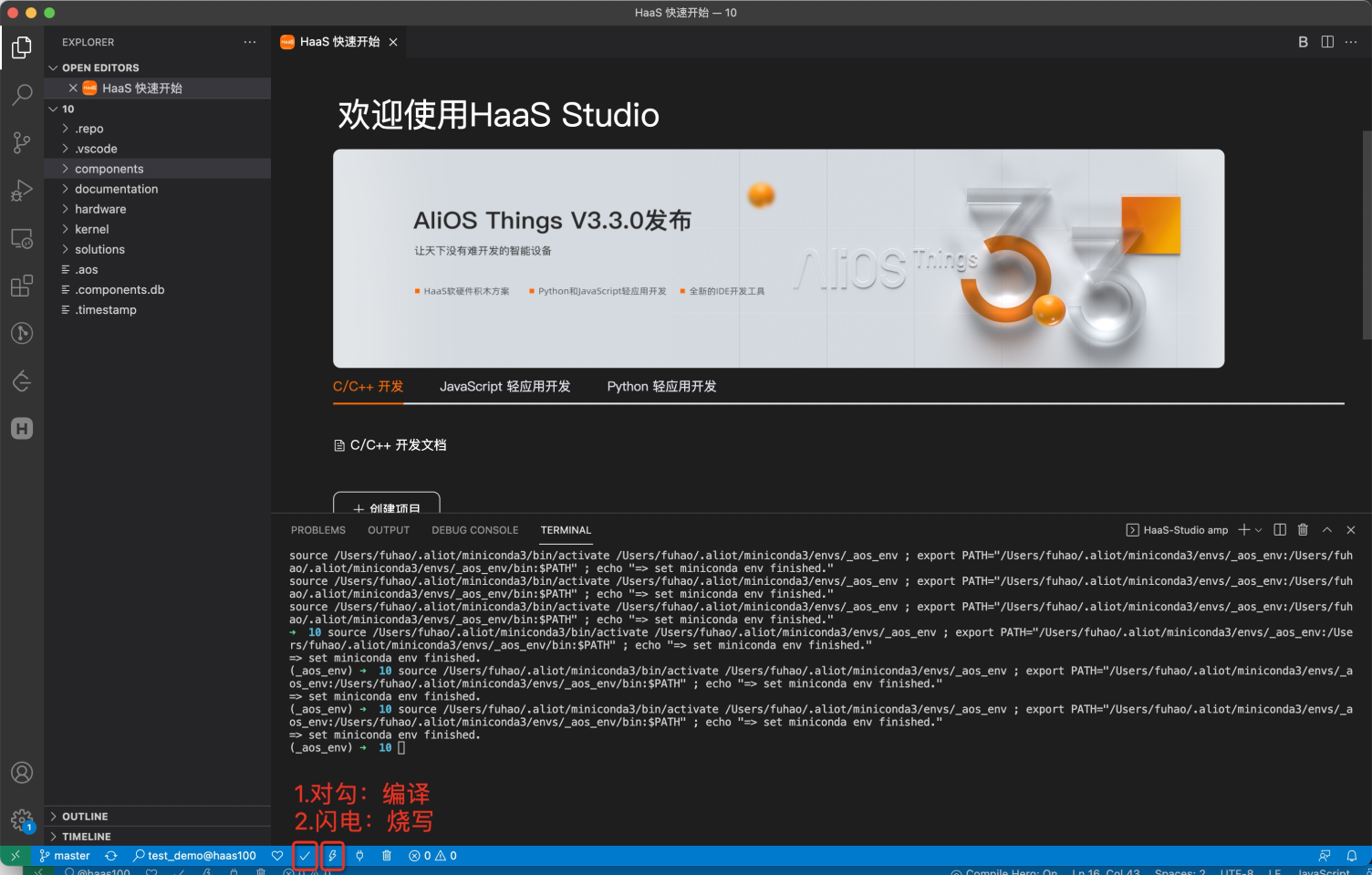Click the plug serial monitor icon in status bar
This screenshot has width=1372, height=875.
click(359, 856)
